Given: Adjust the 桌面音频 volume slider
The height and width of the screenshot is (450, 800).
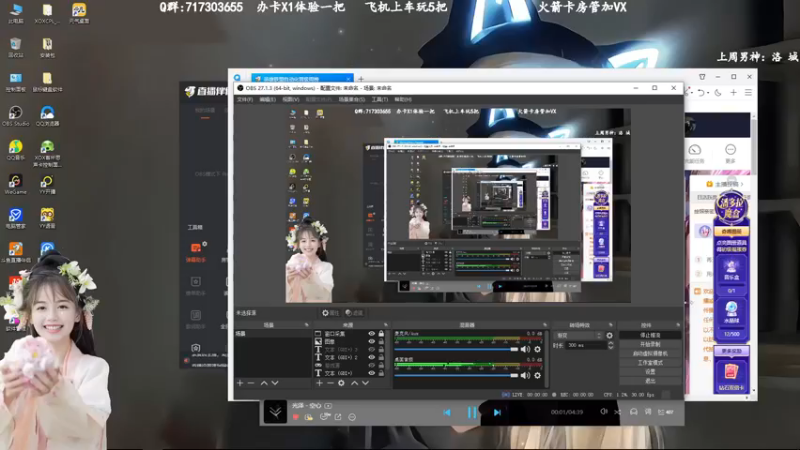Looking at the screenshot, I should (456, 376).
